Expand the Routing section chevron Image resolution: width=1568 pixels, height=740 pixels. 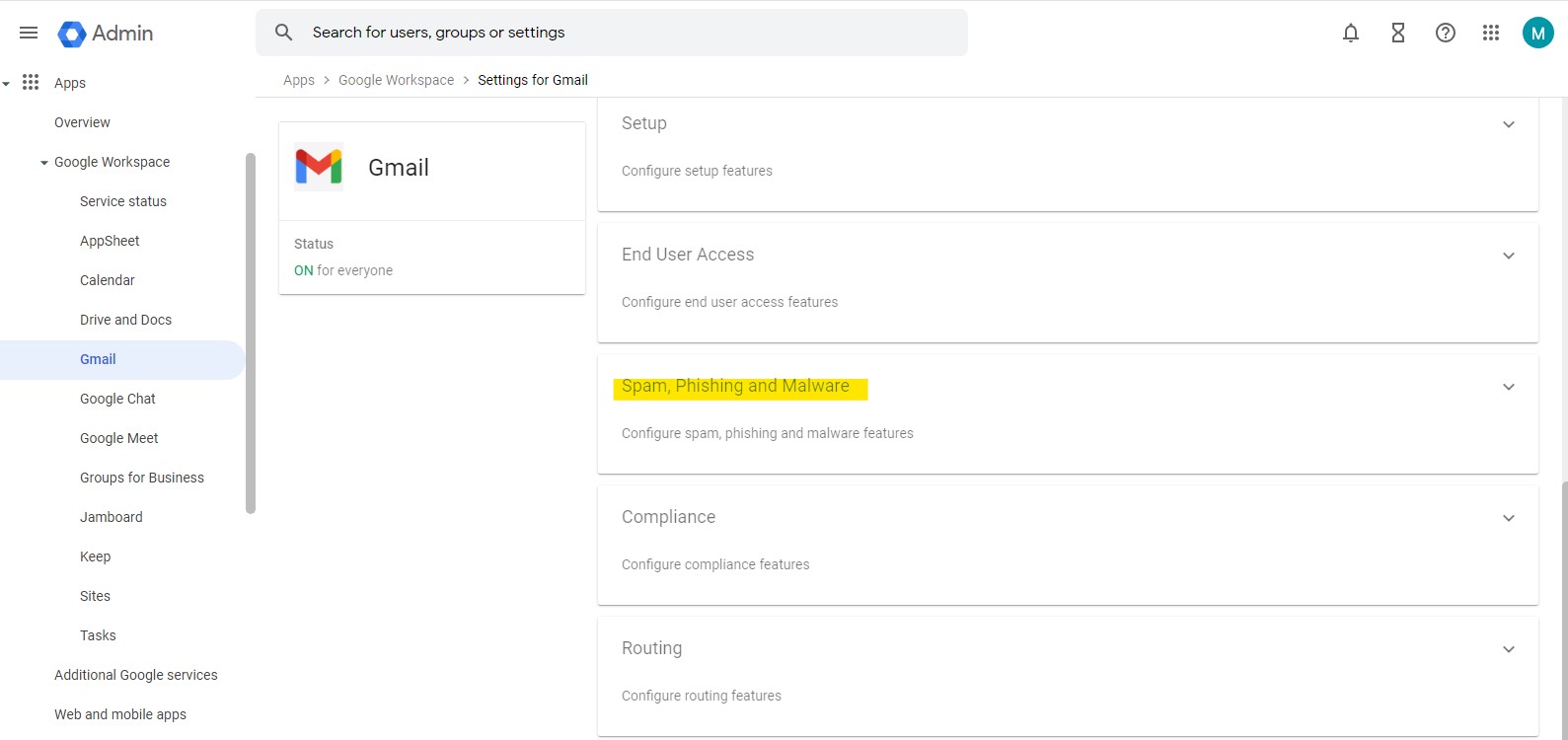tap(1509, 649)
